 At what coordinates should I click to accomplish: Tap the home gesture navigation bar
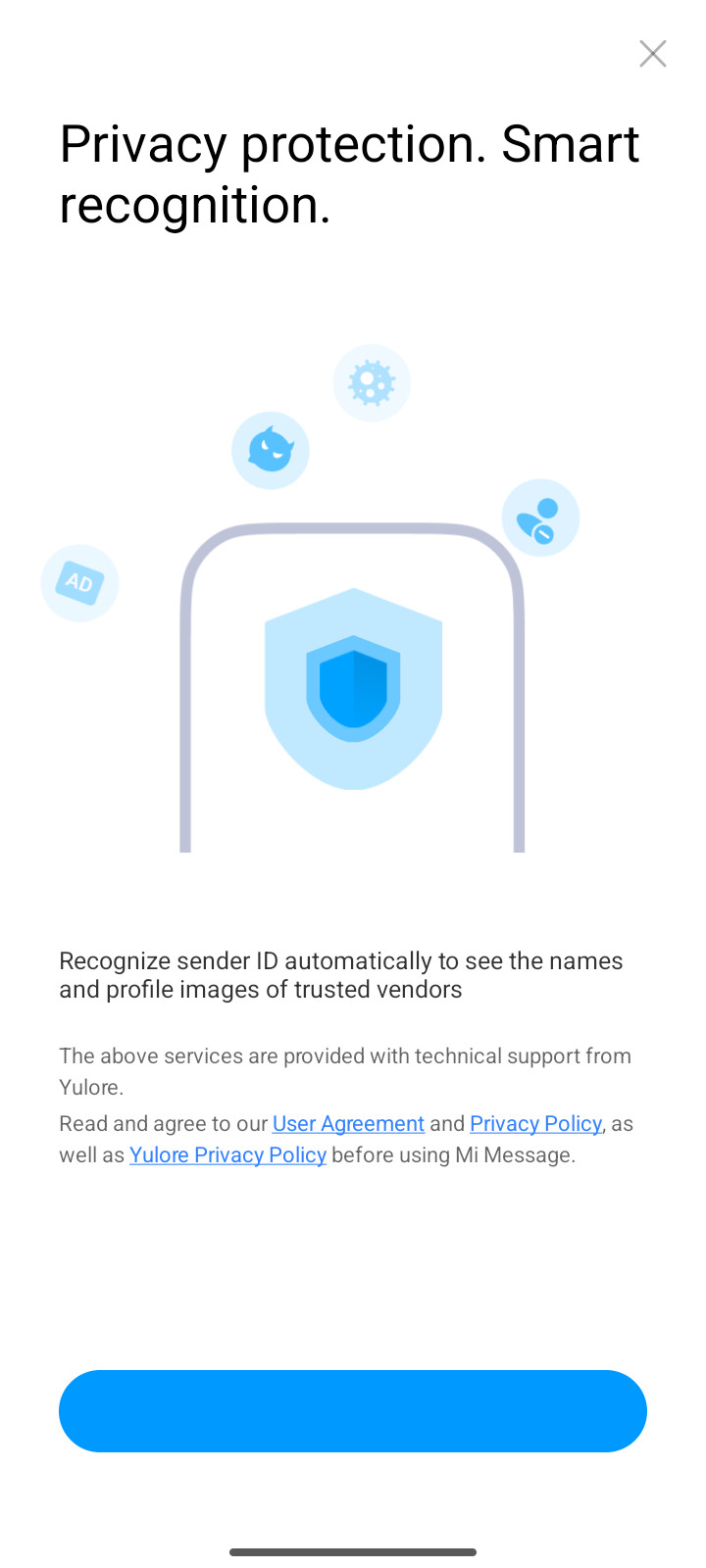(353, 1552)
